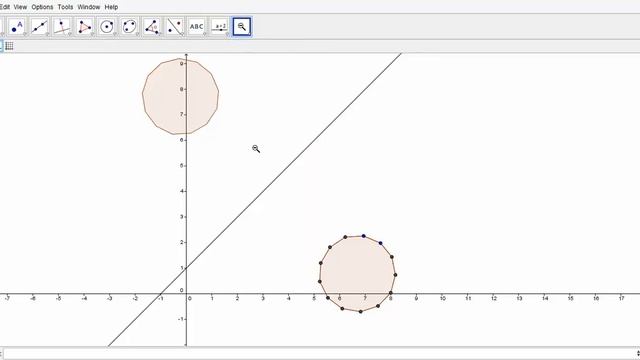Open Point tool's dropdown arrow
This screenshot has width=640, height=360.
[x=25, y=34]
